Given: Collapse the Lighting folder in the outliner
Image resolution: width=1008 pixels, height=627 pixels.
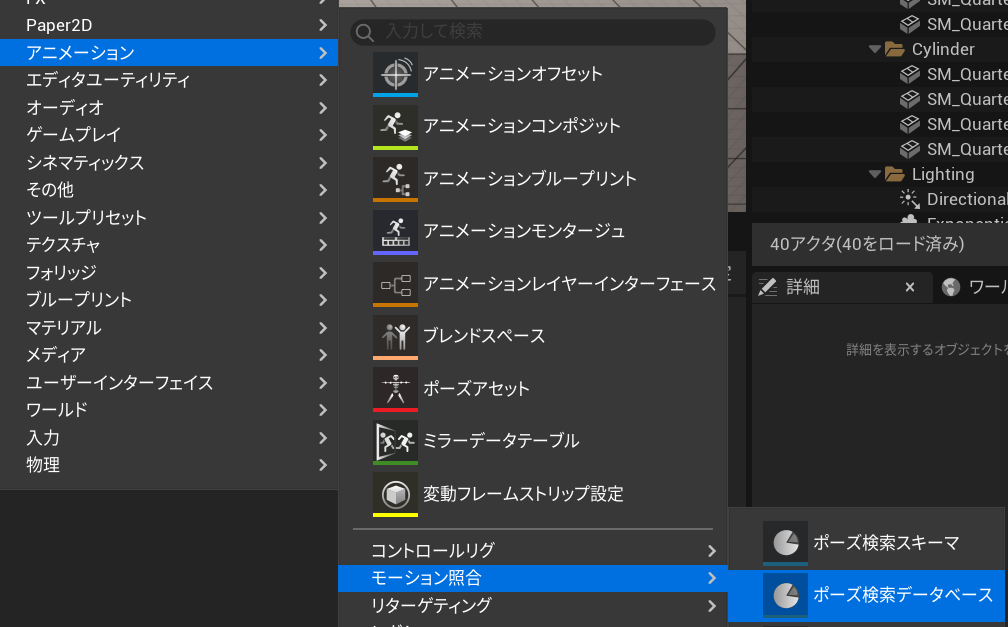Looking at the screenshot, I should (874, 174).
